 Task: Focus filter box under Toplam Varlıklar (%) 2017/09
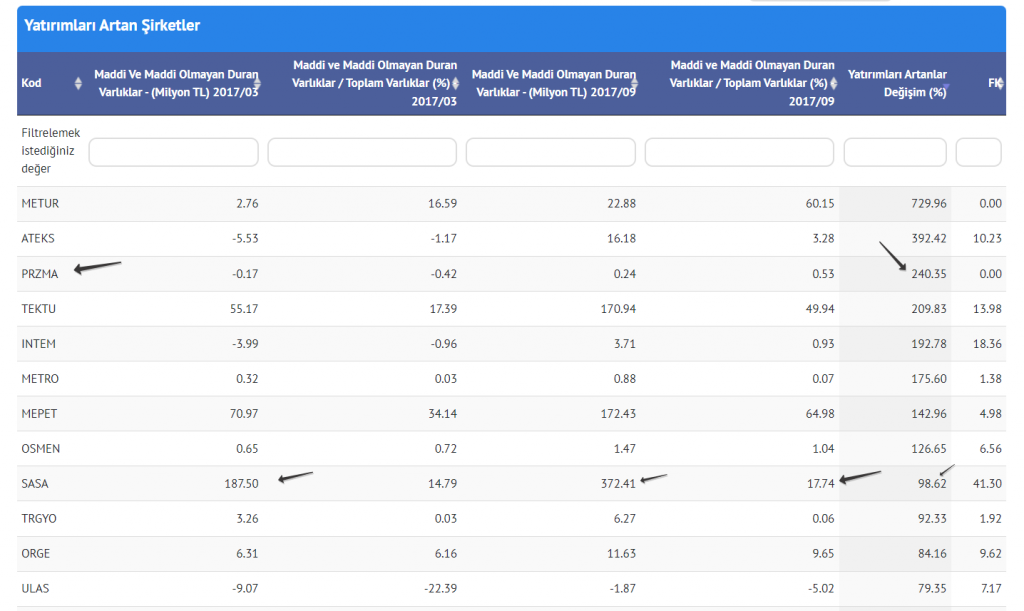point(739,152)
